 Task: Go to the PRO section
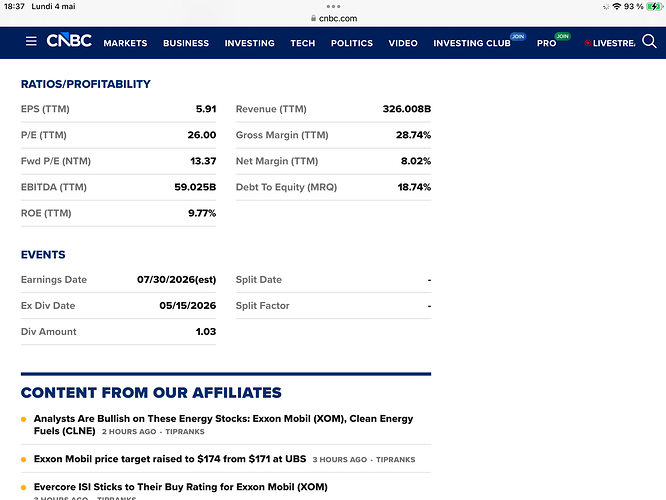546,43
